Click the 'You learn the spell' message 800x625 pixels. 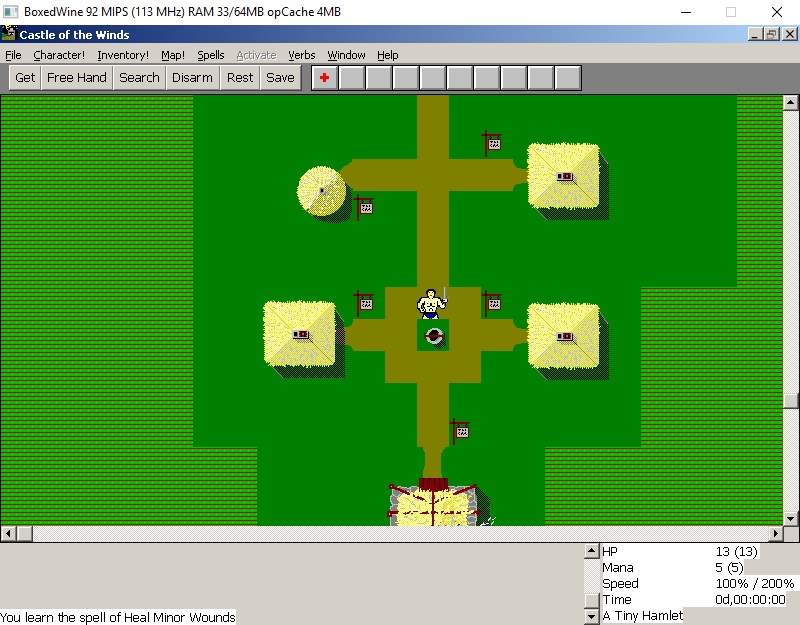pyautogui.click(x=118, y=617)
